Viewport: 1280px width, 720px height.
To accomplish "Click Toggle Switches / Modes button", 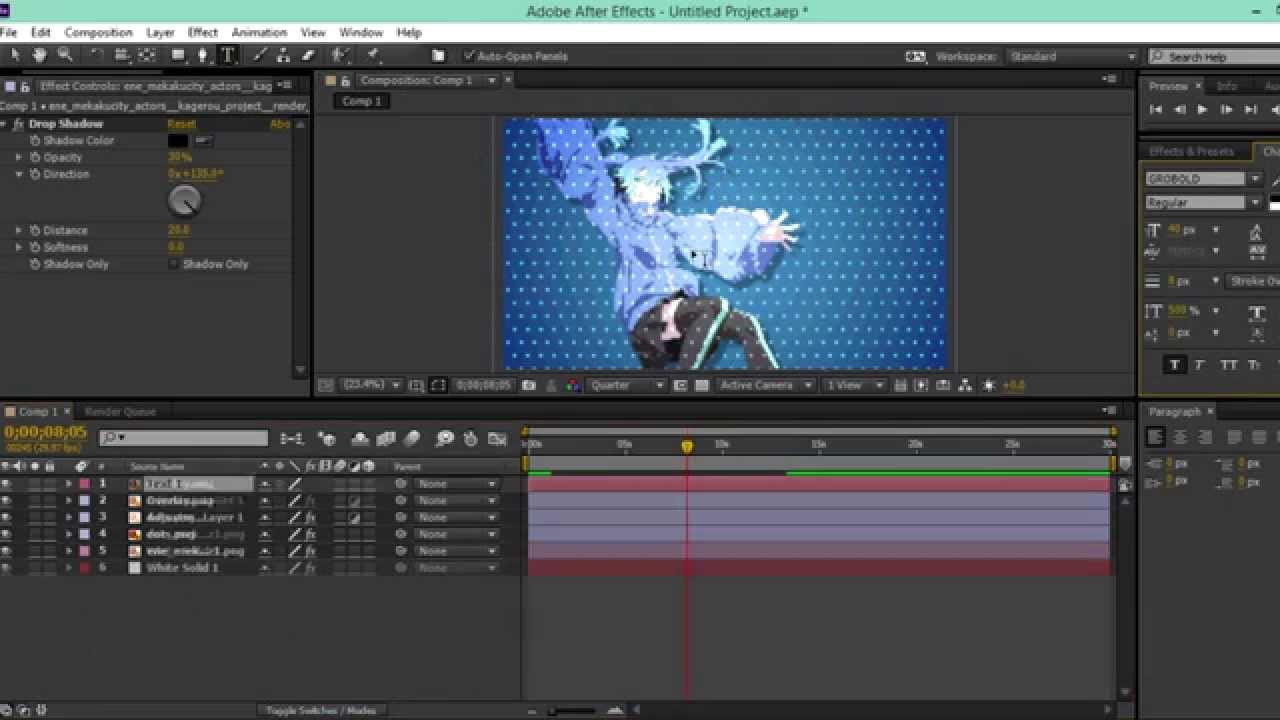I will click(321, 710).
